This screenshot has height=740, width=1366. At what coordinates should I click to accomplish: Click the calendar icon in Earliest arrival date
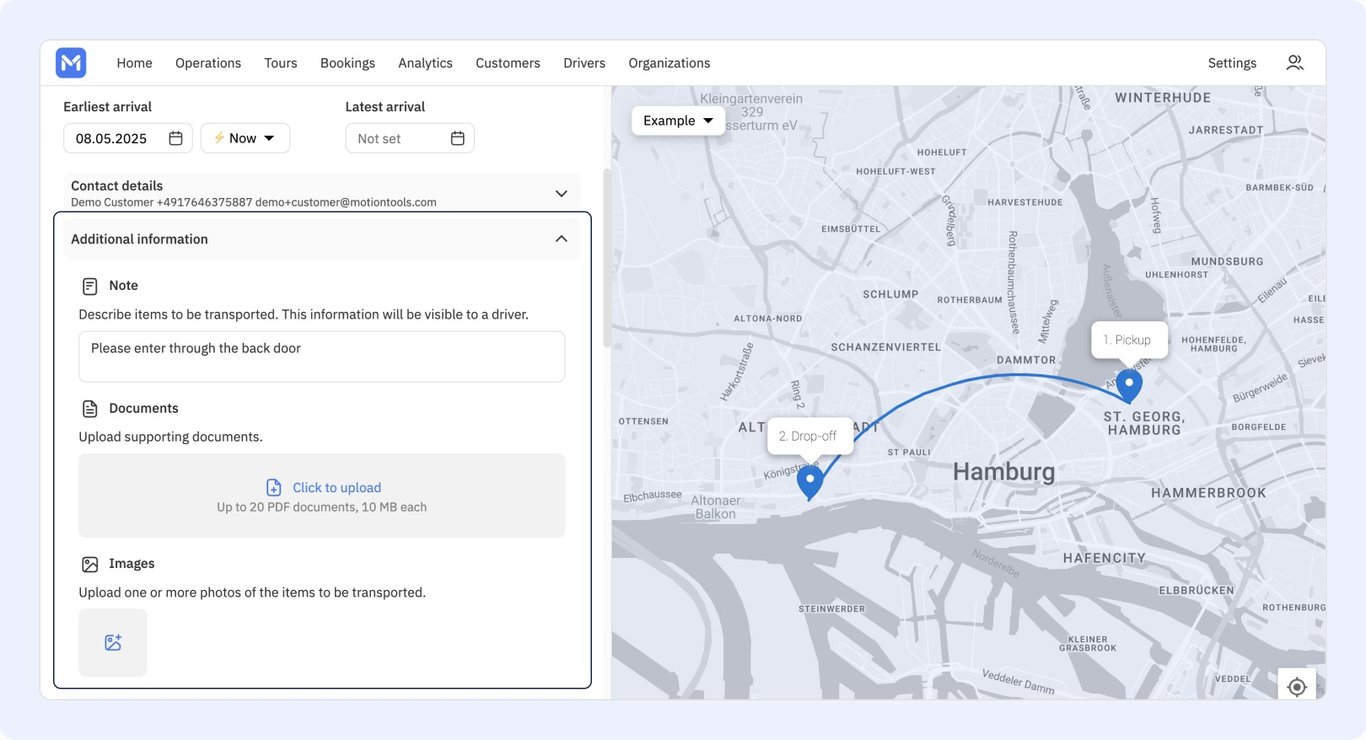coord(176,138)
